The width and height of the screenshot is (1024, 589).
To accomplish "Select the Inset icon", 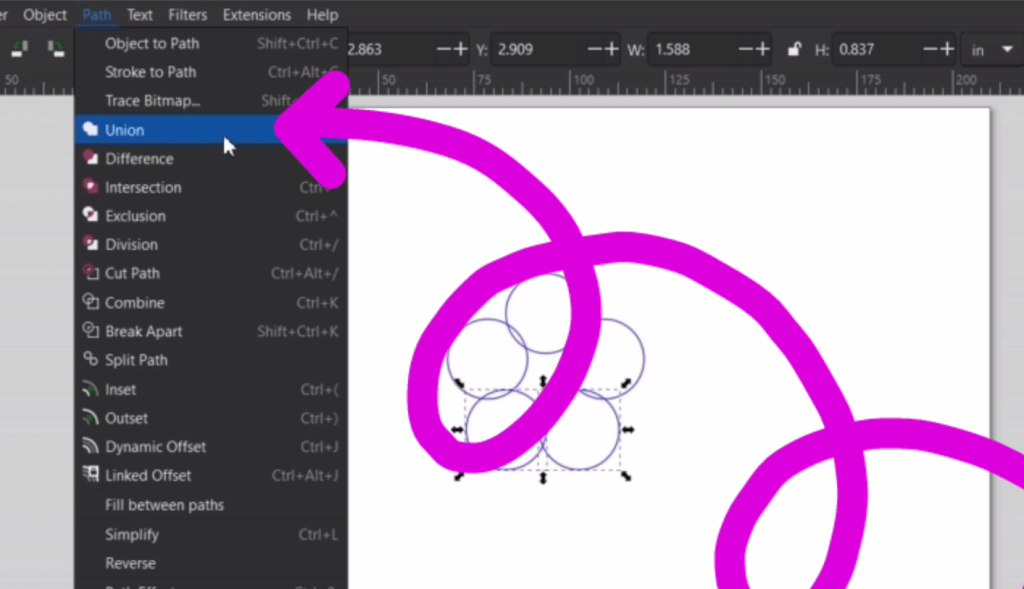I will coord(90,389).
